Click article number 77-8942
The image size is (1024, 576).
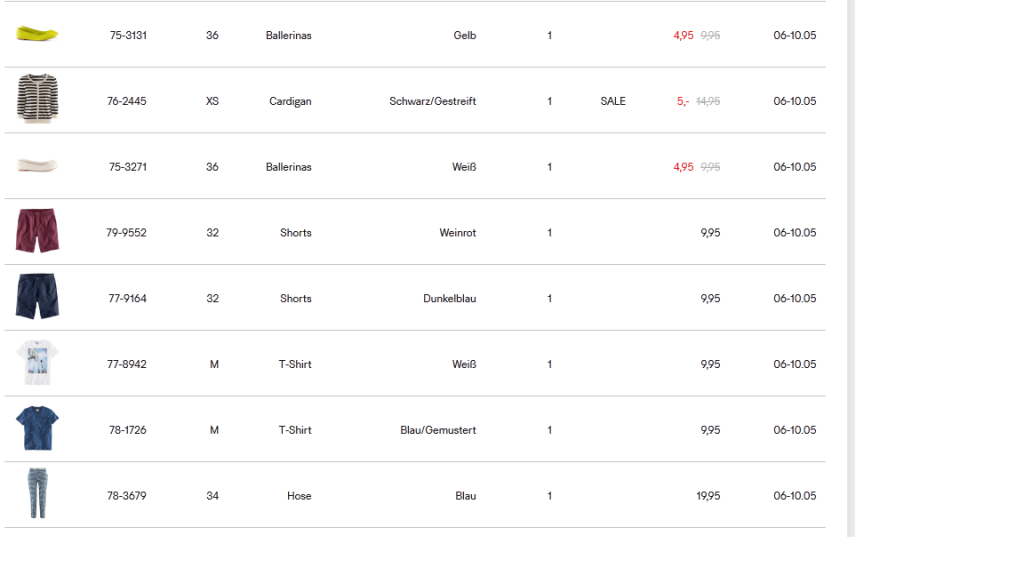127,364
